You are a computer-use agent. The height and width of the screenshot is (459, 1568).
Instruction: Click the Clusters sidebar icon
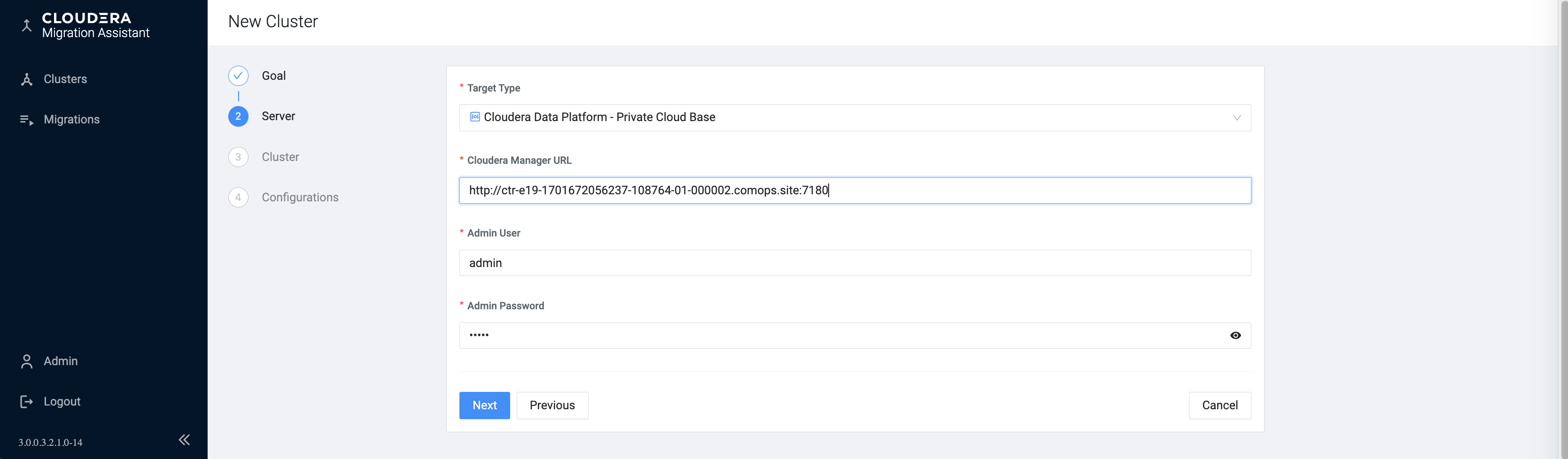pos(26,80)
